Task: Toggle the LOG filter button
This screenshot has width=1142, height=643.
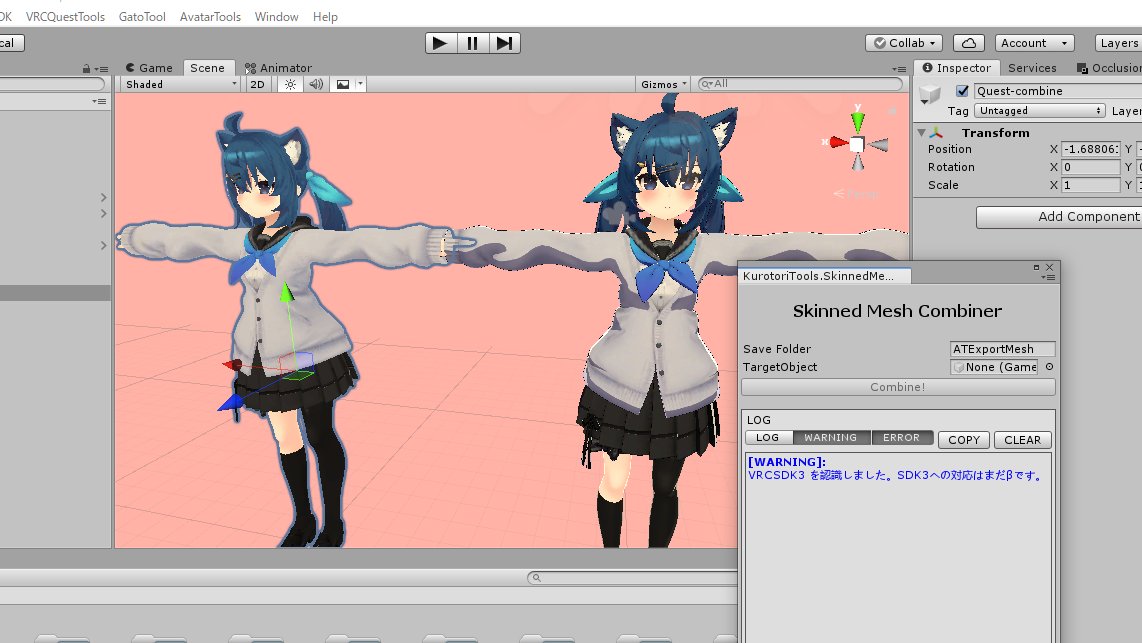Action: 768,438
